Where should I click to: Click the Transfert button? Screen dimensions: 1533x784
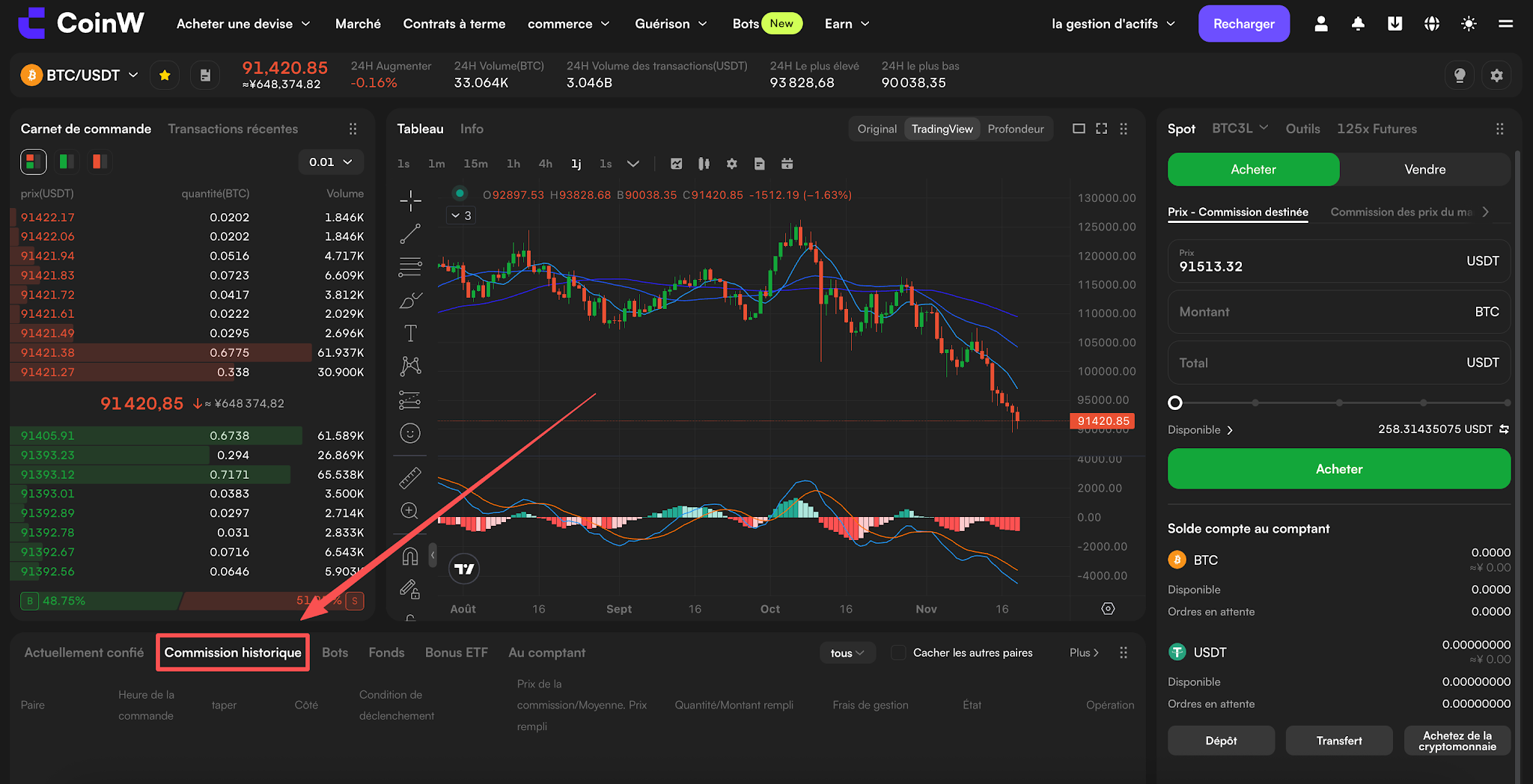[x=1339, y=741]
